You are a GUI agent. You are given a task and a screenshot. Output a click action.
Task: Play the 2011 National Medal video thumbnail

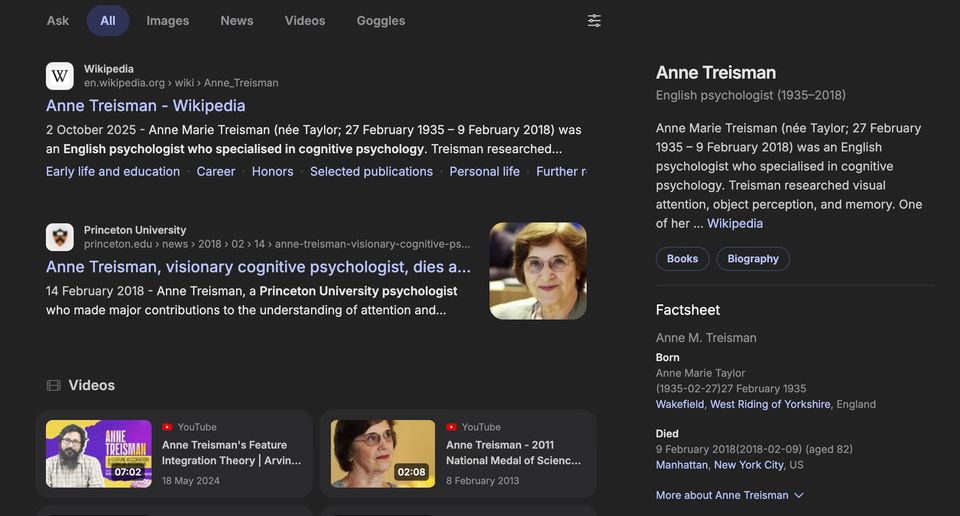[383, 454]
